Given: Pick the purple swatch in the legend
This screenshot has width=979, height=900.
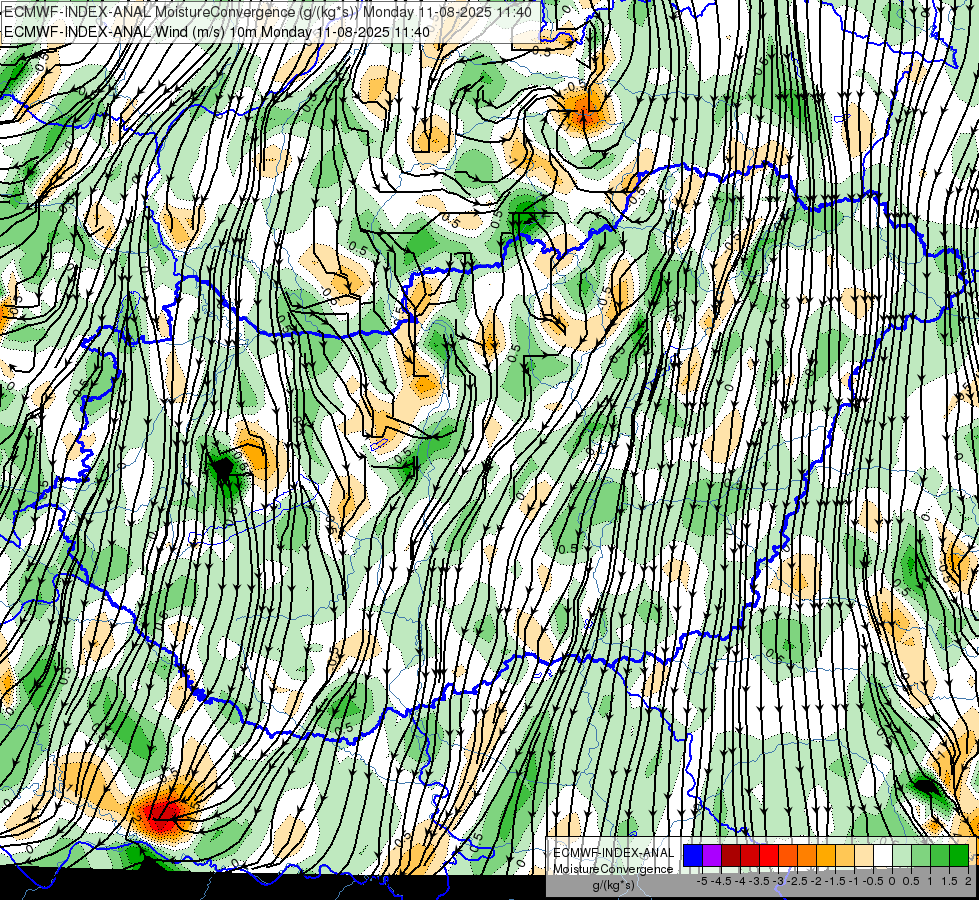Looking at the screenshot, I should [x=712, y=855].
